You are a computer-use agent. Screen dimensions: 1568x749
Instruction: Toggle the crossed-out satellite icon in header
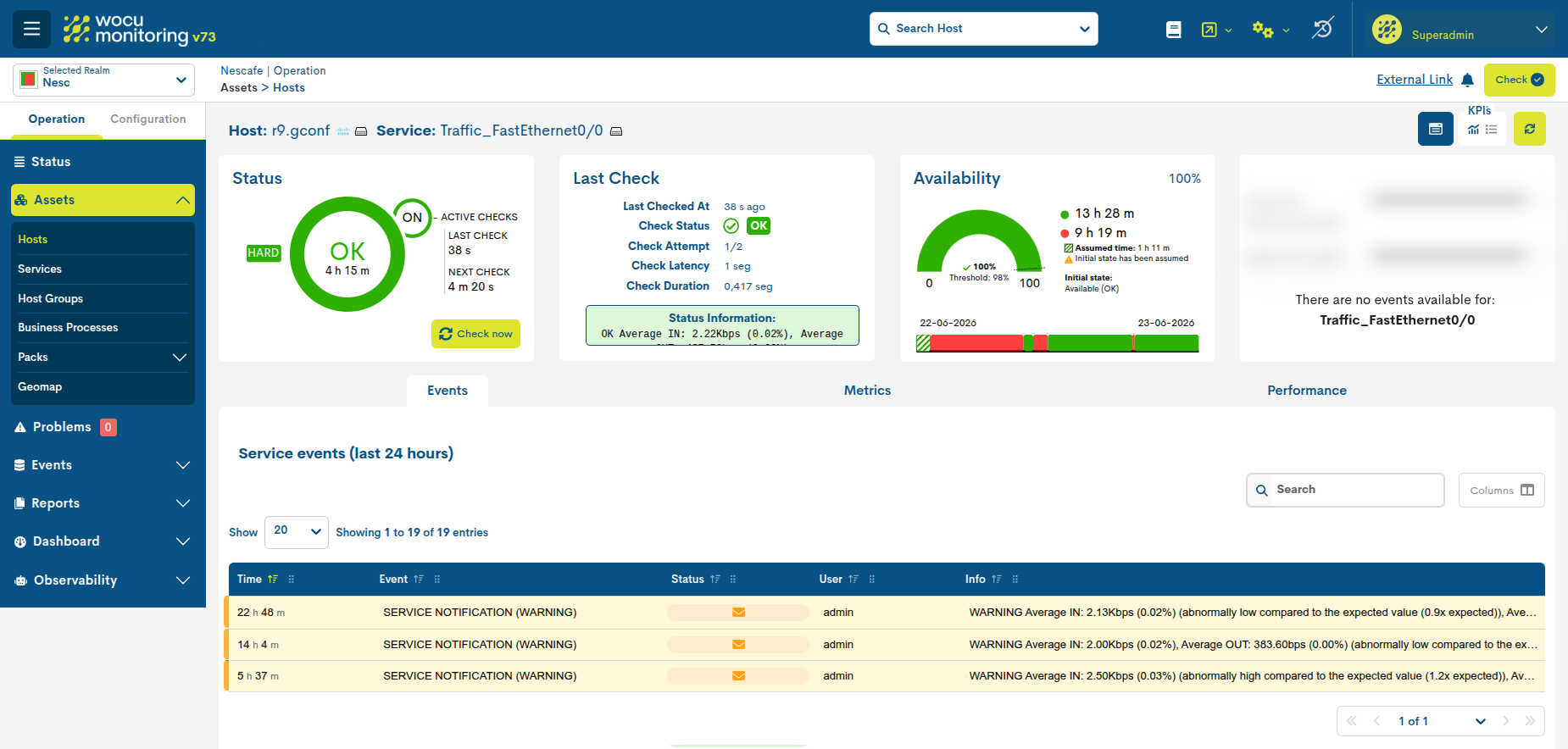point(1323,29)
